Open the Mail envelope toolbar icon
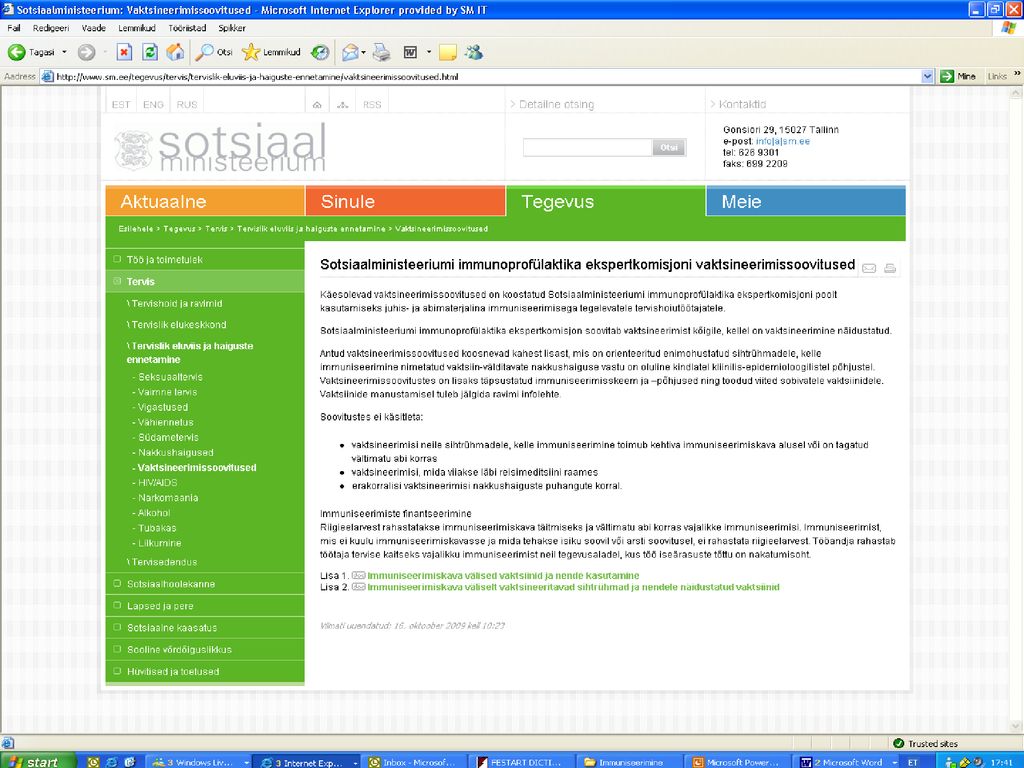This screenshot has width=1024, height=768. pyautogui.click(x=350, y=52)
